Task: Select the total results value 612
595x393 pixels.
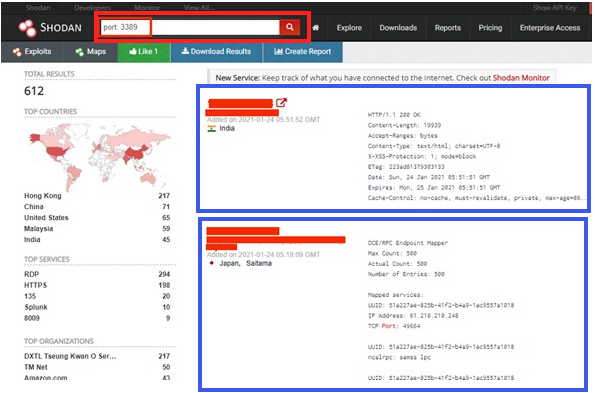Action: 34,91
